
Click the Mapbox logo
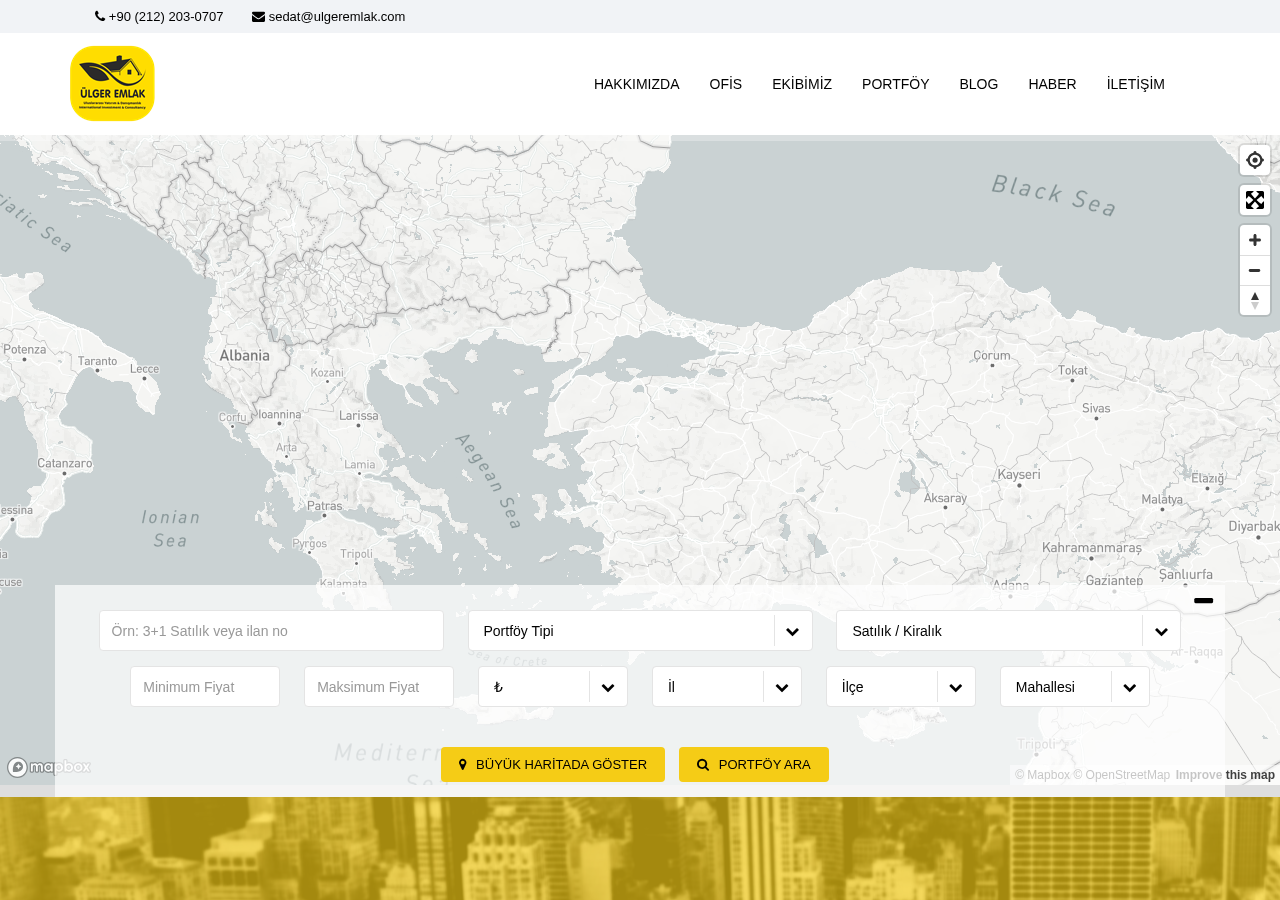point(49,767)
